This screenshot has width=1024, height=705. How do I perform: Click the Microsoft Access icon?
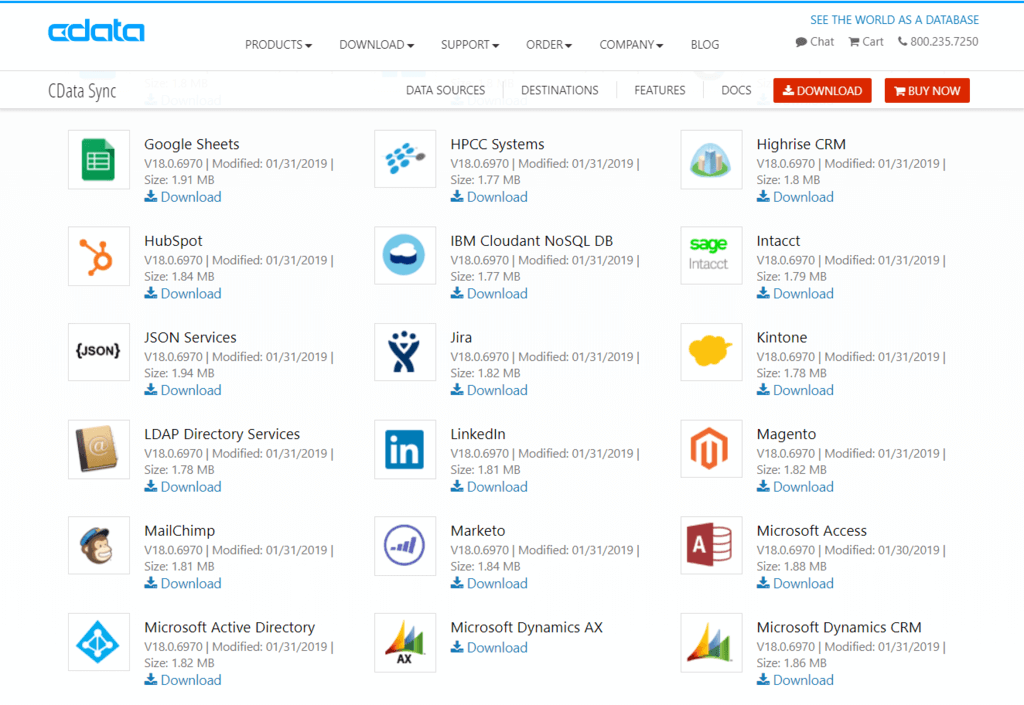pos(711,546)
